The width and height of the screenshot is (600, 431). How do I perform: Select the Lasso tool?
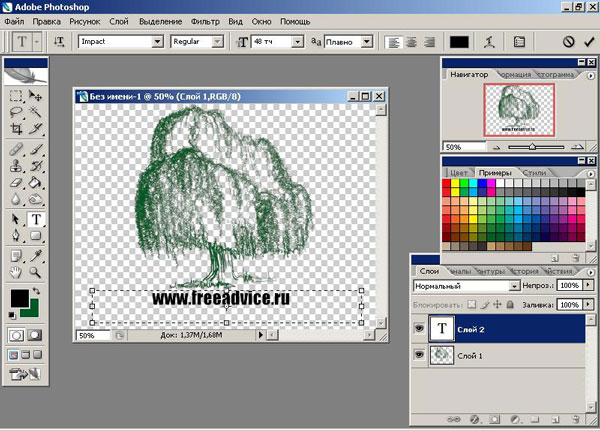[16, 112]
